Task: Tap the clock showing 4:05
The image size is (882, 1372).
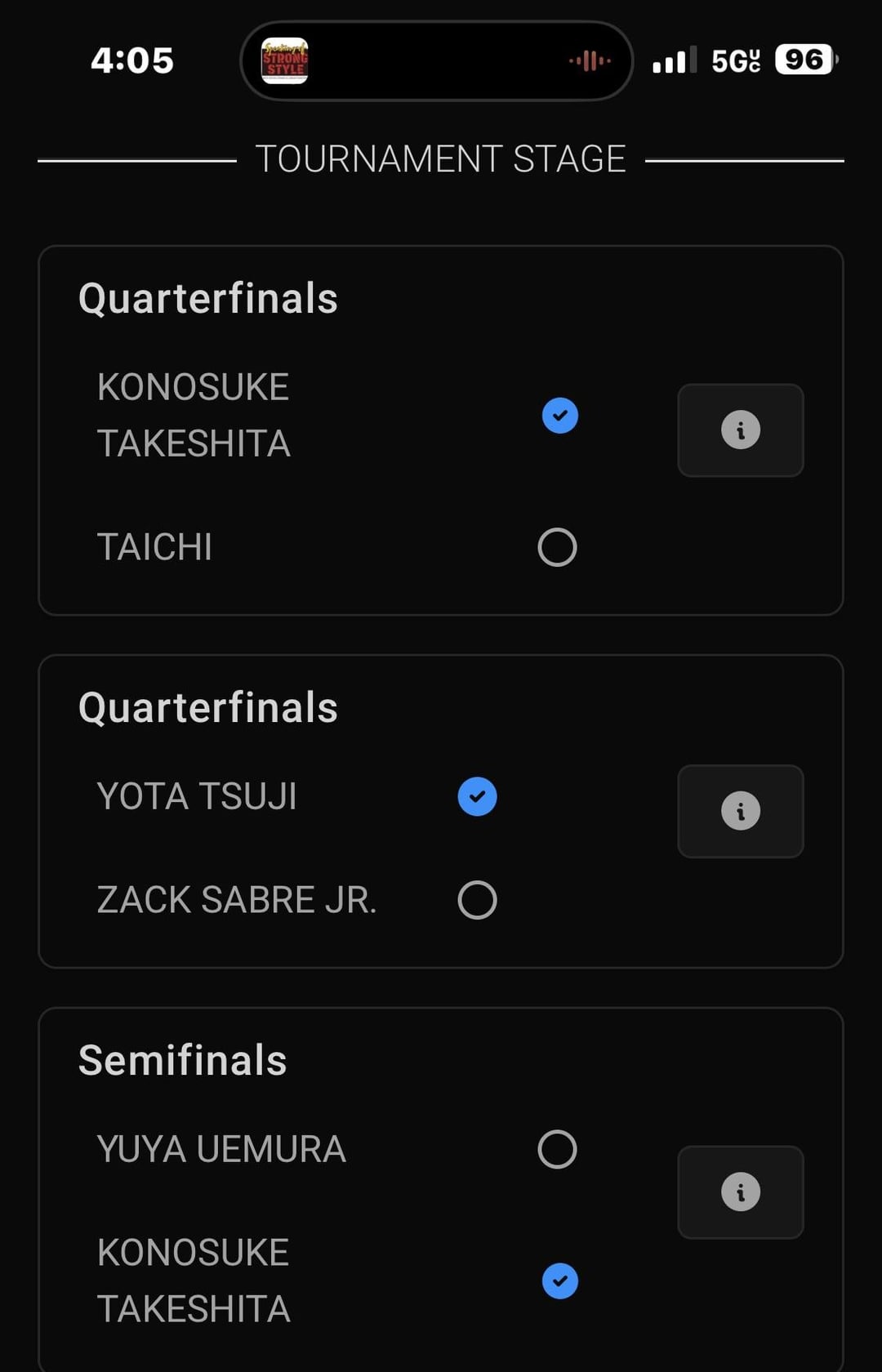Action: click(x=132, y=60)
